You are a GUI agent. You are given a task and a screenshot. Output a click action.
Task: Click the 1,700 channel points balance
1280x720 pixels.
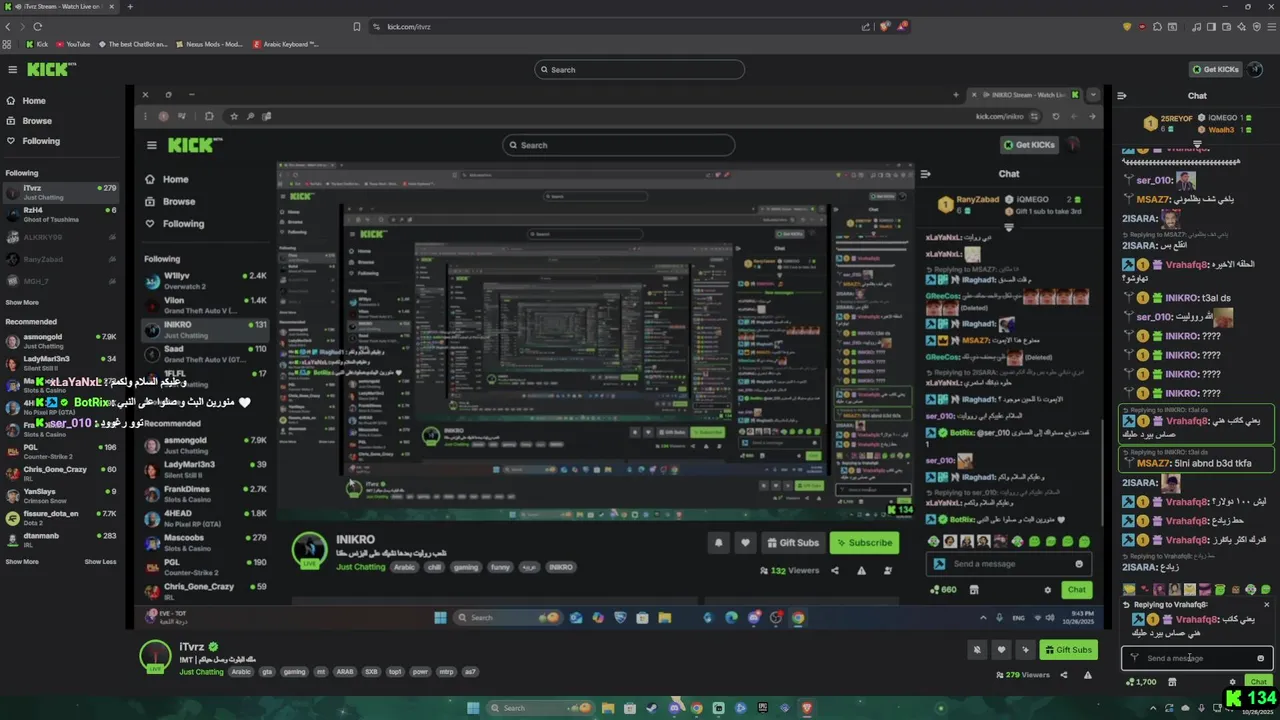(1141, 682)
